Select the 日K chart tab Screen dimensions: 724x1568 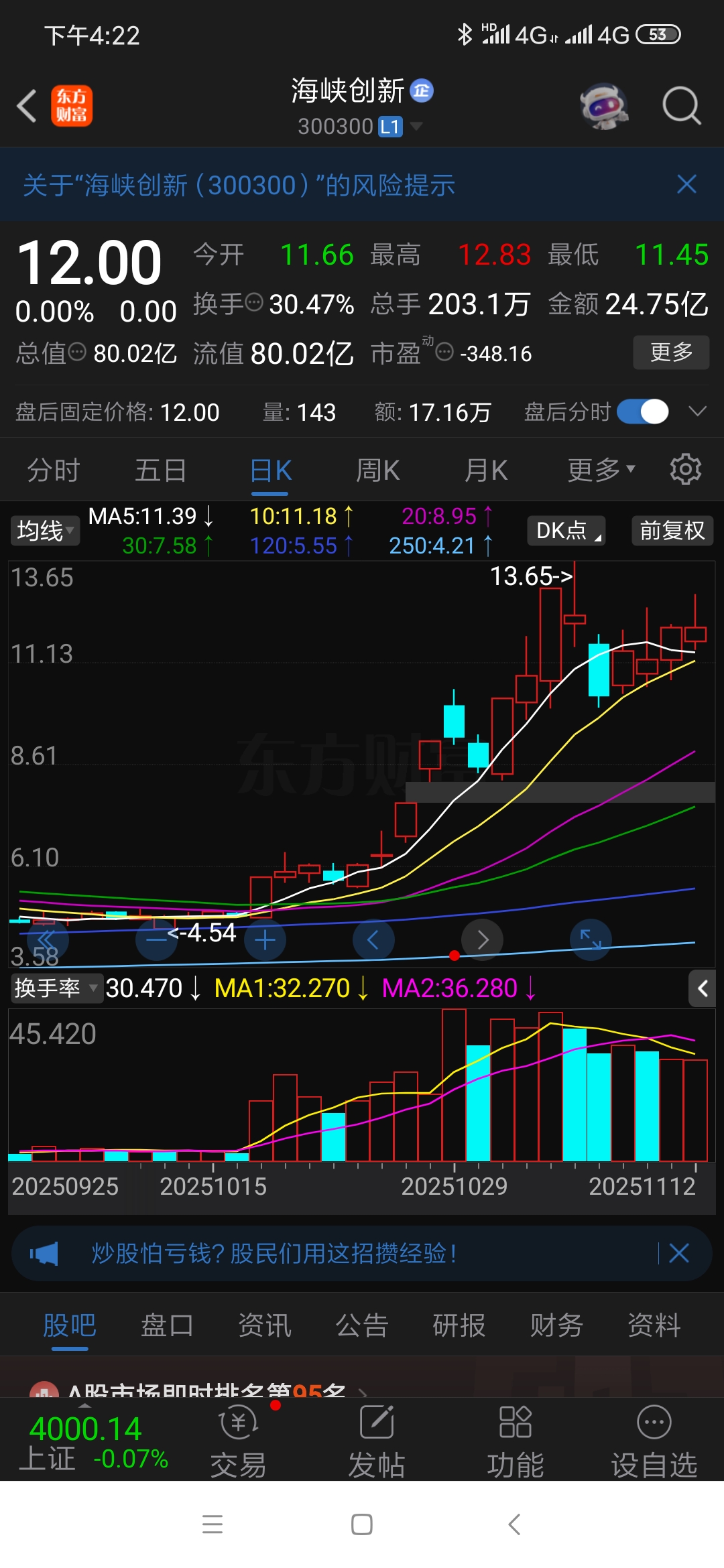point(270,470)
